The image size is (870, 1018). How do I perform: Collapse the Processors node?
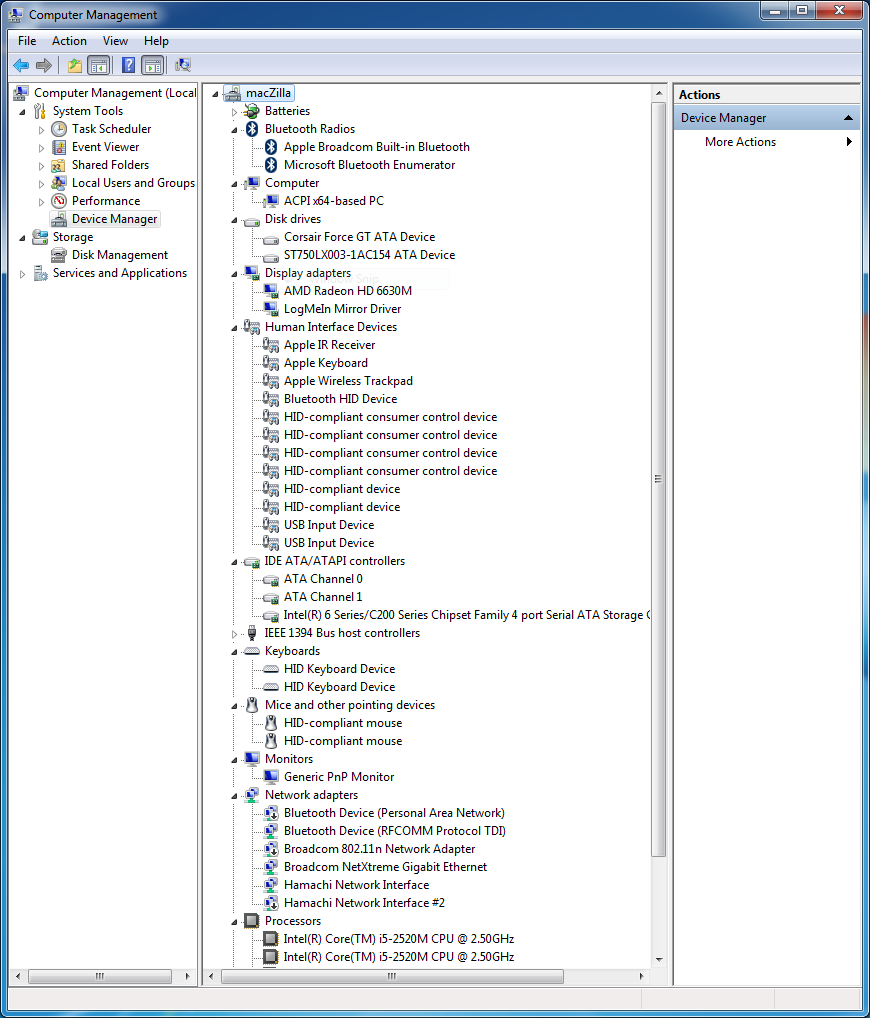[234, 921]
